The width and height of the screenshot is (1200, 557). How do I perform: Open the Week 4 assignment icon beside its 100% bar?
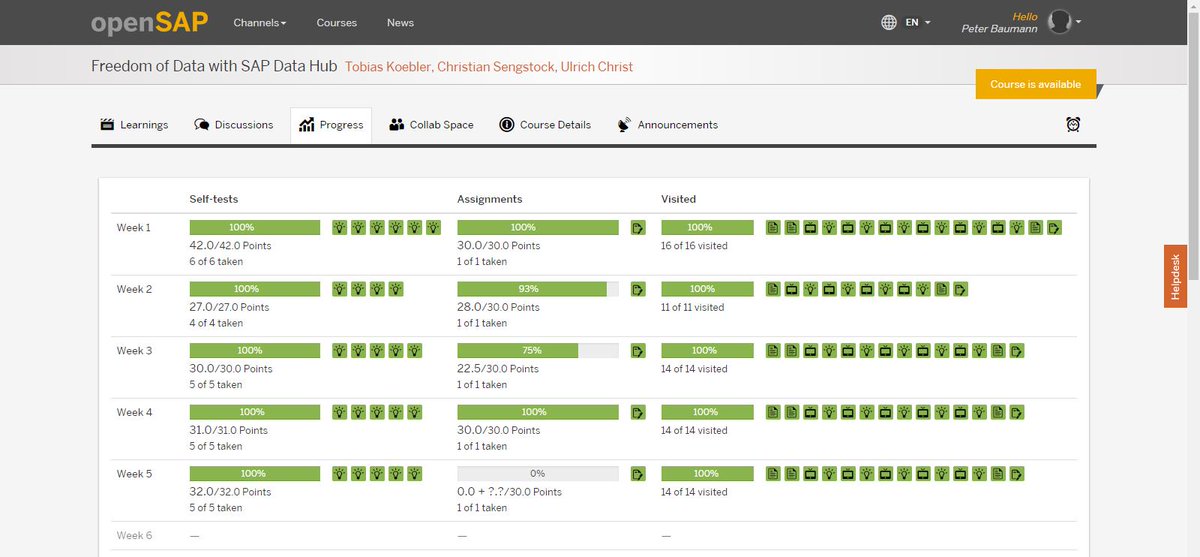point(638,412)
